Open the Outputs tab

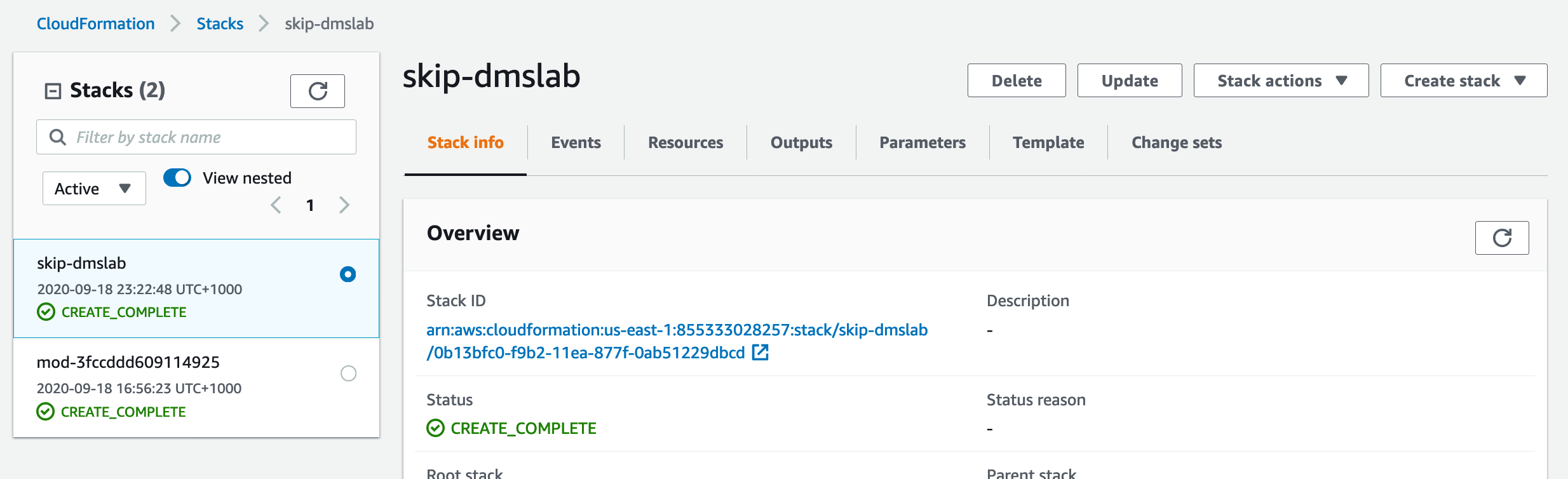(x=801, y=142)
